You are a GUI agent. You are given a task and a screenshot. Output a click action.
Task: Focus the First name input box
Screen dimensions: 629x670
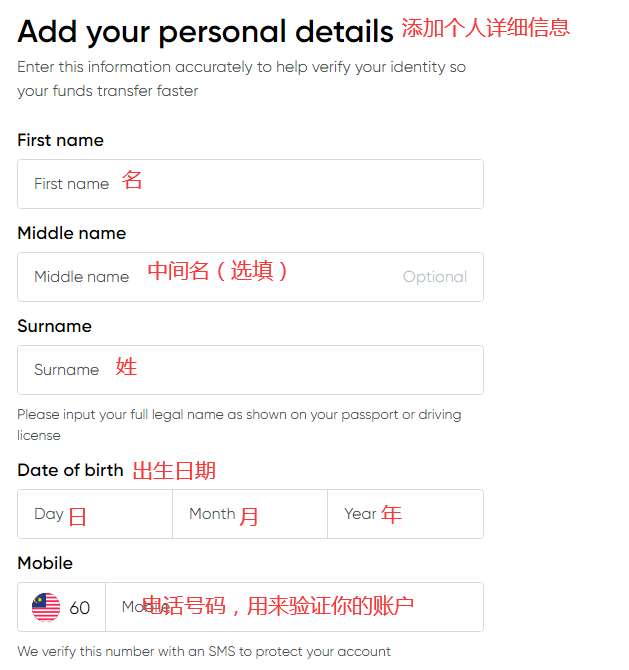pos(250,184)
